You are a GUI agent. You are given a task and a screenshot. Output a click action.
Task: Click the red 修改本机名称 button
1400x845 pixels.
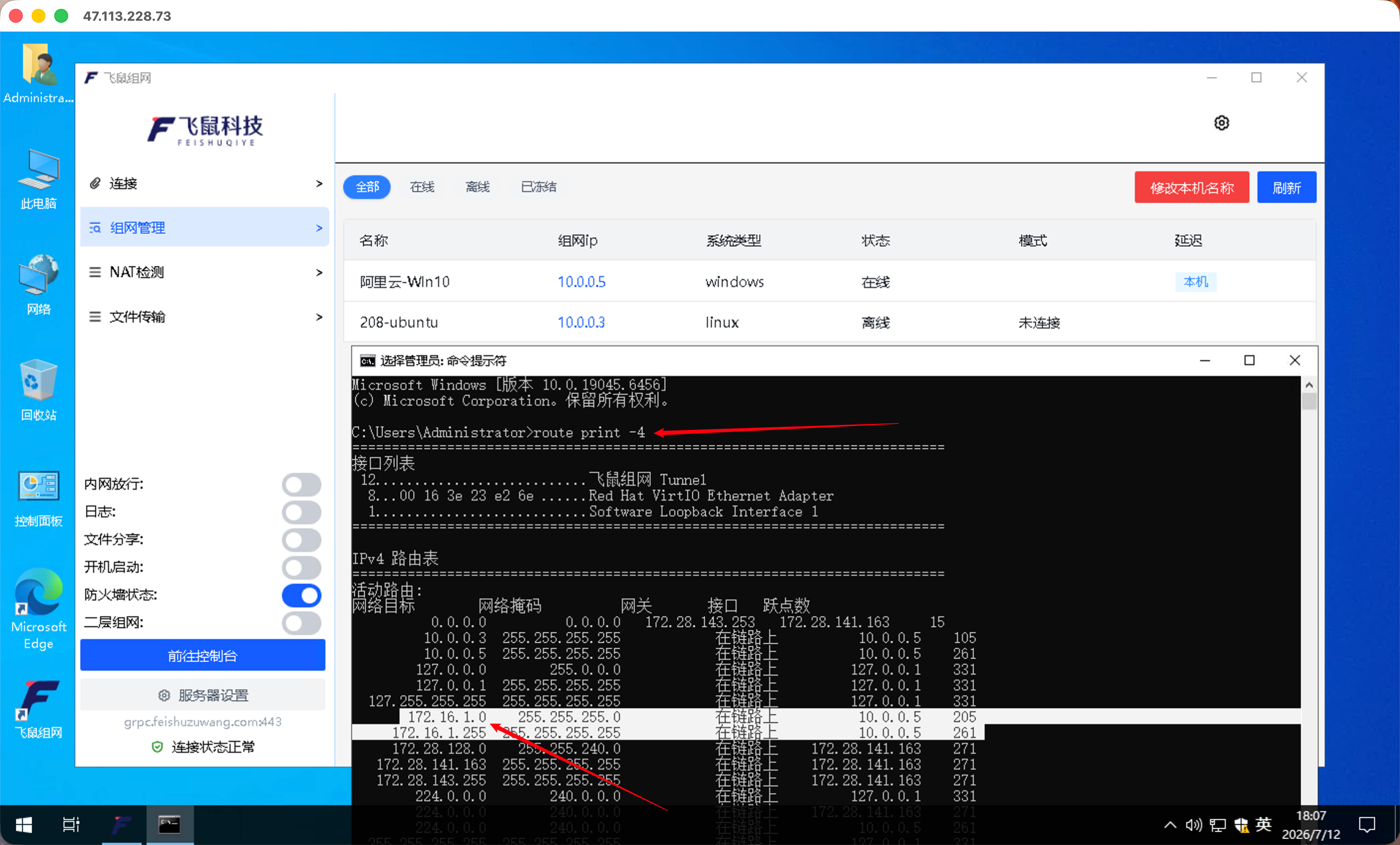(x=1192, y=187)
